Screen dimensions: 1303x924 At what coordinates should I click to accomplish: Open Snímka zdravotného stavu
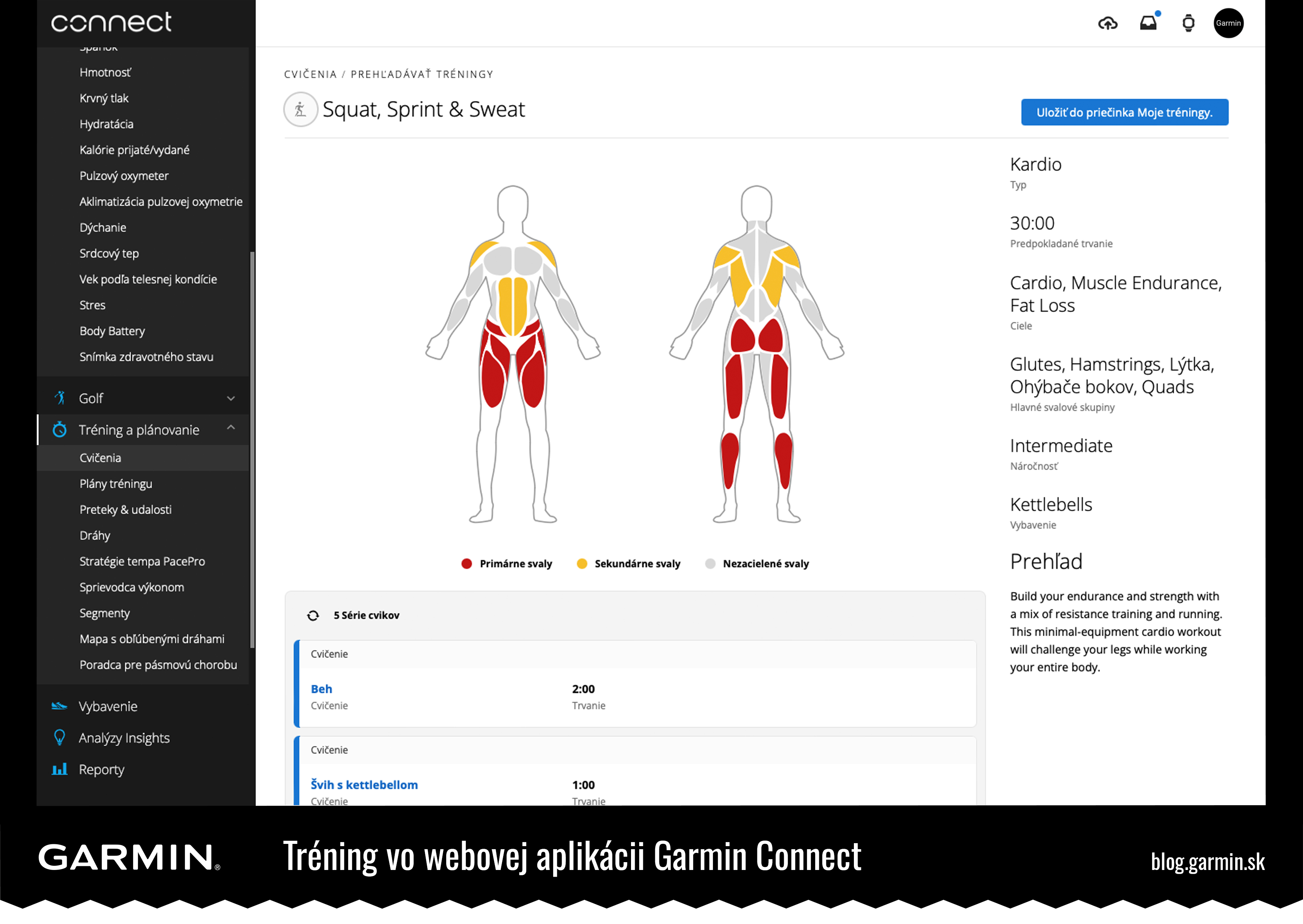pos(147,357)
